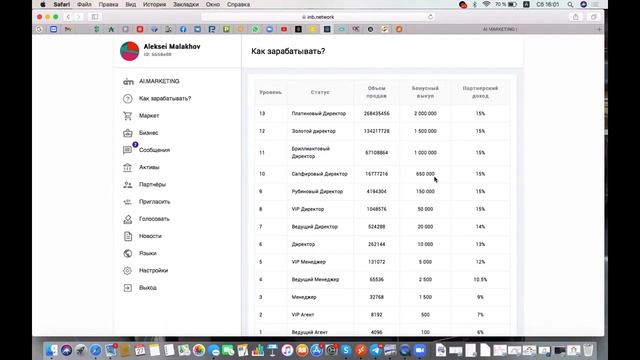Click the Spotlight search icon in menu bar

point(570,4)
